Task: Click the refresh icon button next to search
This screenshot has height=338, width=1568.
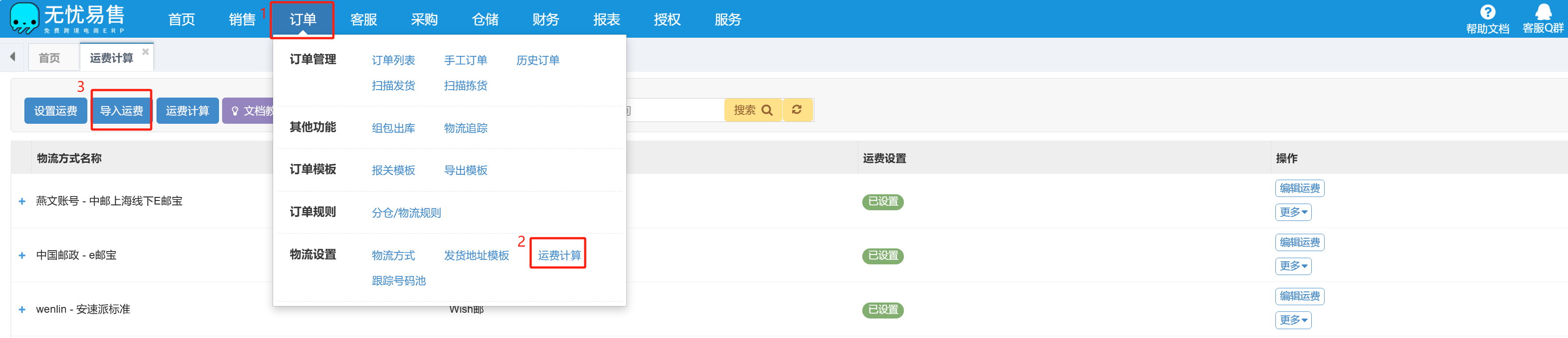Action: (797, 110)
